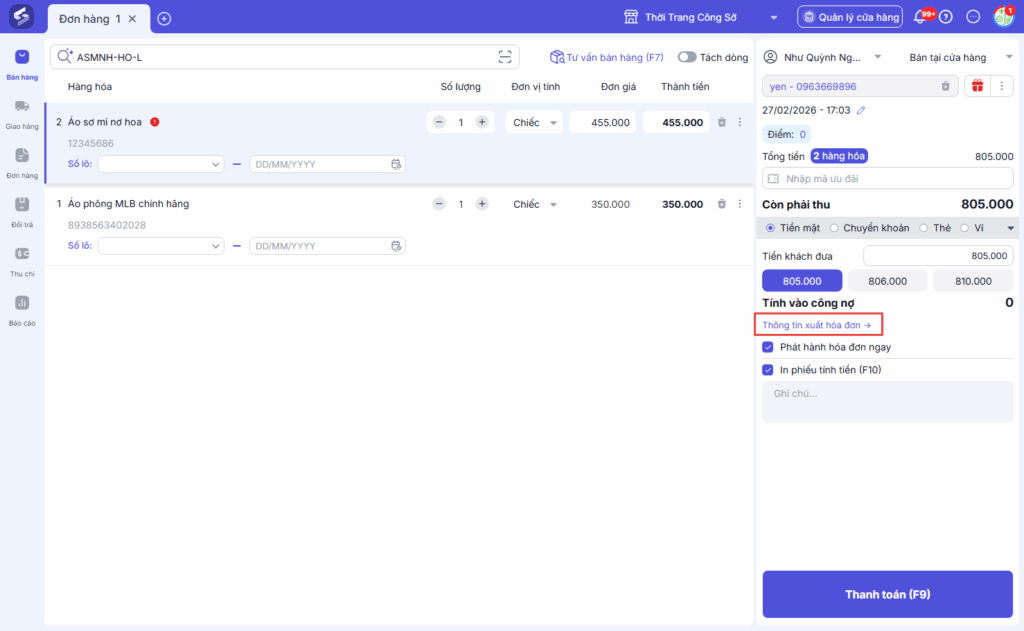
Task: Click the barcode scan icon in search box
Action: (x=505, y=57)
